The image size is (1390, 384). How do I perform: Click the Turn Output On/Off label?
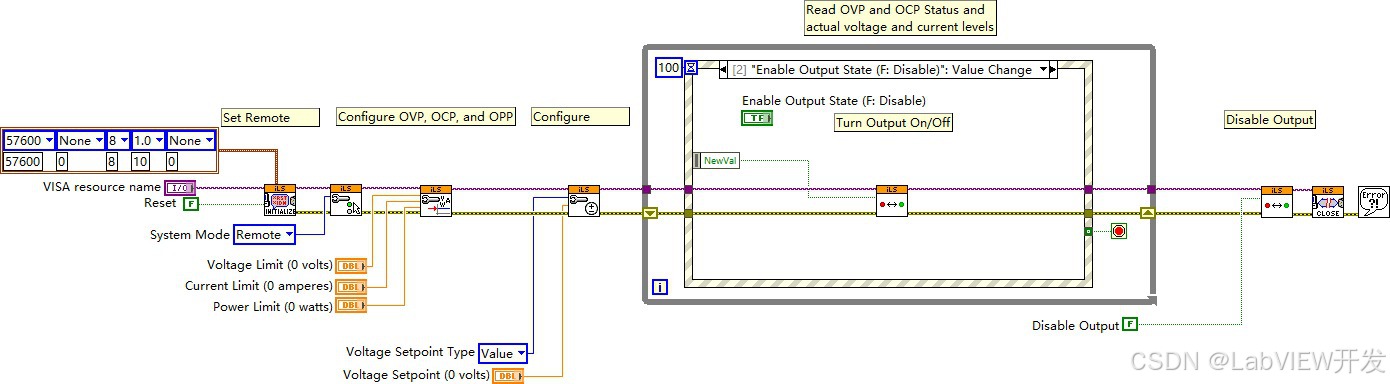click(894, 123)
